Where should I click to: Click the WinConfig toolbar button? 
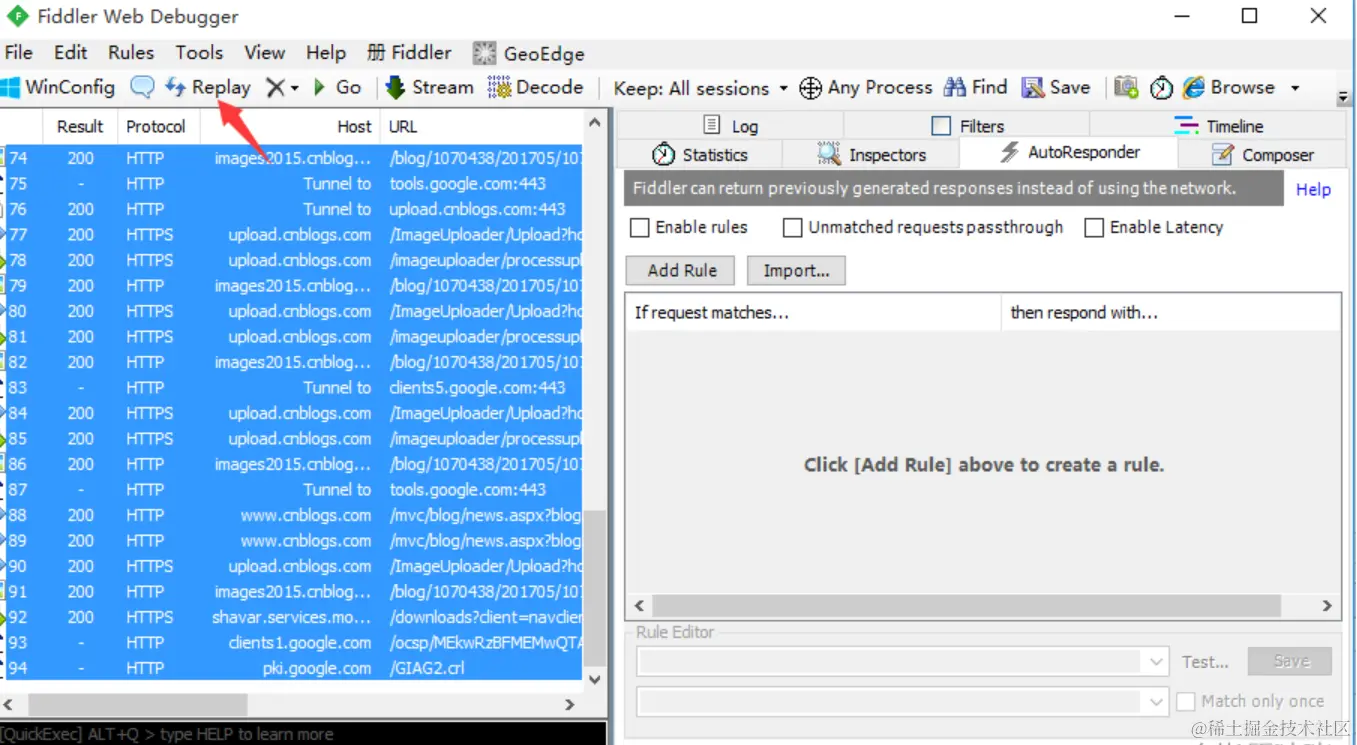pyautogui.click(x=59, y=87)
